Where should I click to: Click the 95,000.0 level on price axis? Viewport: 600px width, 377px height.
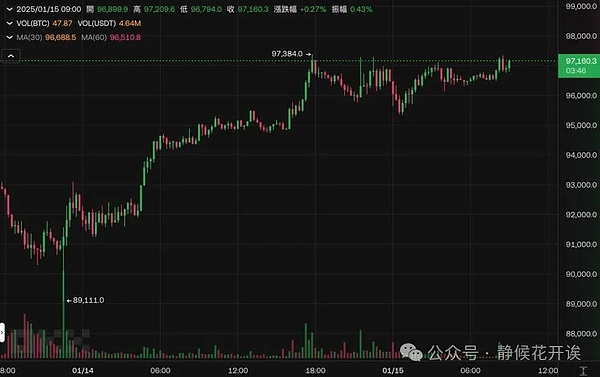coord(581,126)
